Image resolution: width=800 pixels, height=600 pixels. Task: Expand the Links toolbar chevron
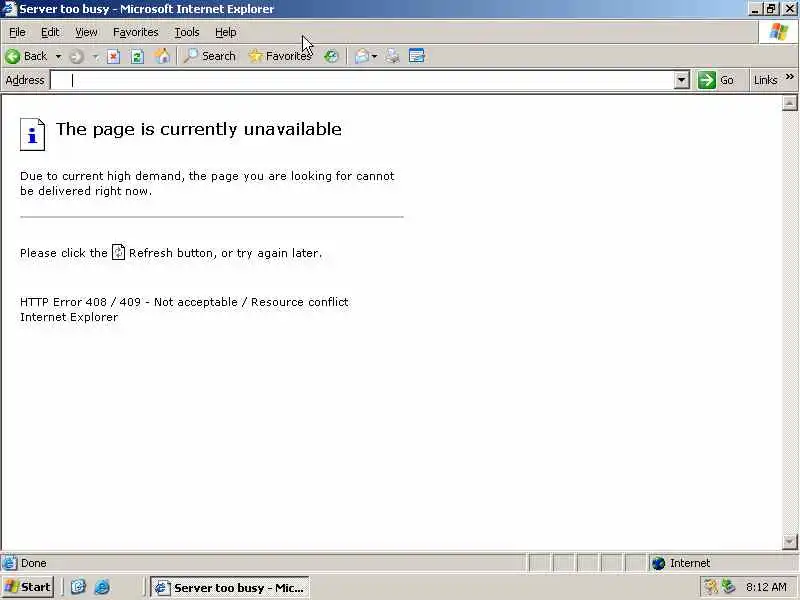click(x=790, y=77)
